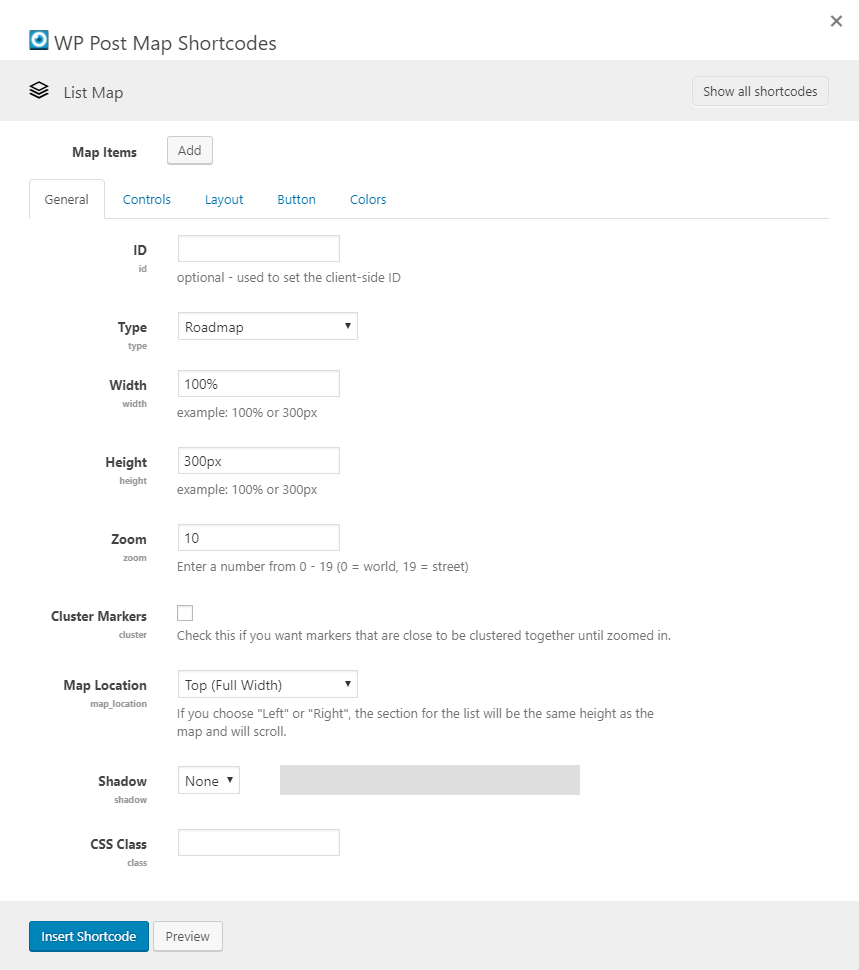Click the Preview button
The height and width of the screenshot is (970, 859).
click(x=188, y=936)
